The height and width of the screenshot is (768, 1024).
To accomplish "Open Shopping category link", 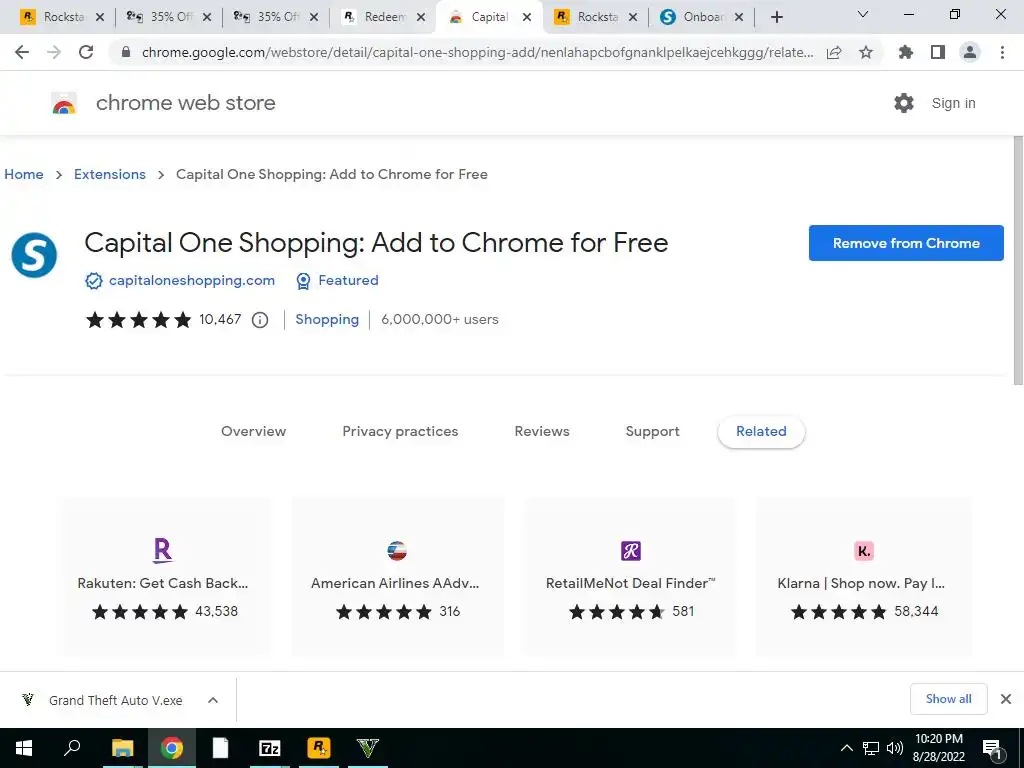I will coord(327,319).
